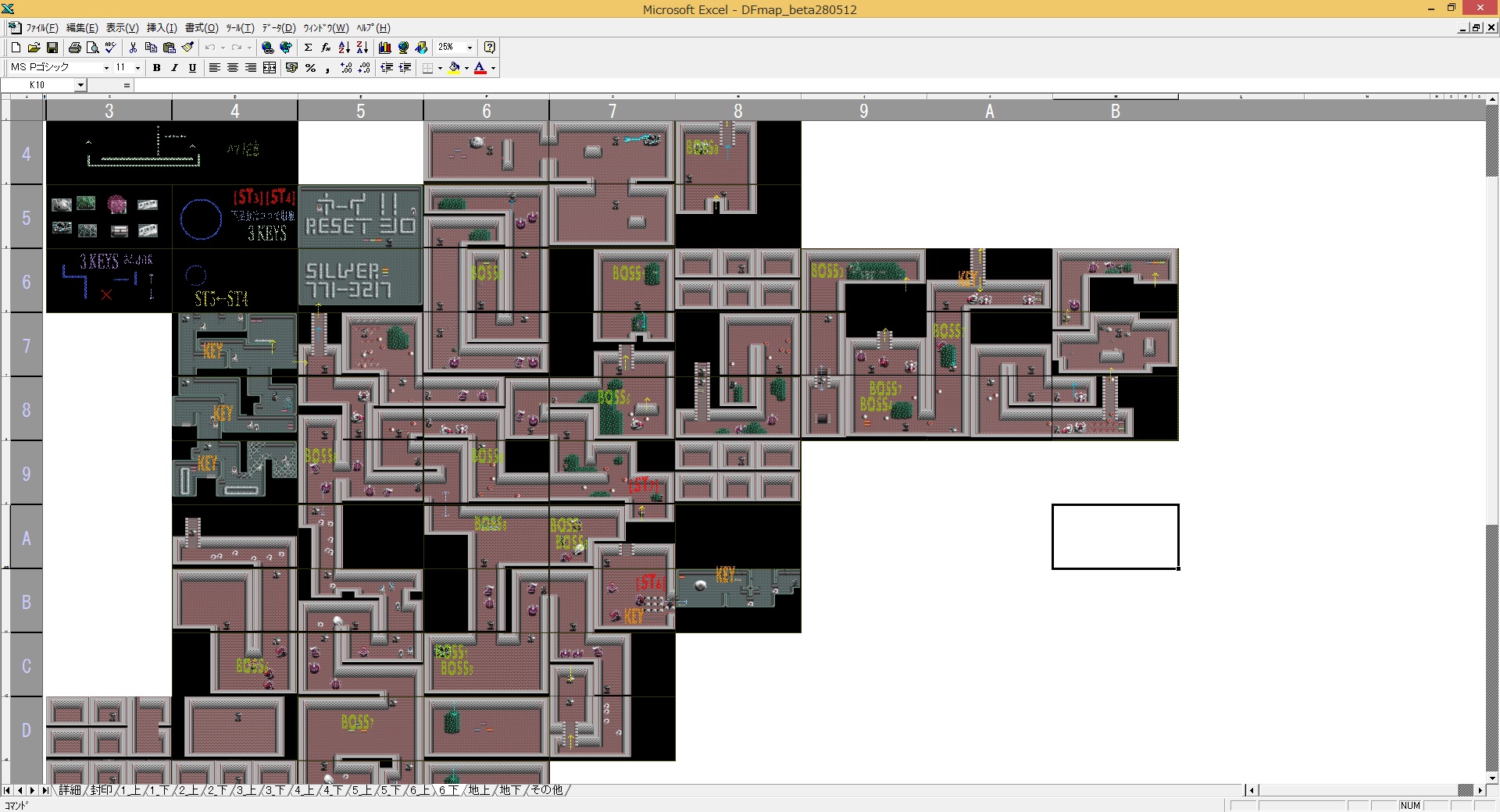Cut selection with the scissors icon
The width and height of the screenshot is (1500, 812).
tap(133, 48)
